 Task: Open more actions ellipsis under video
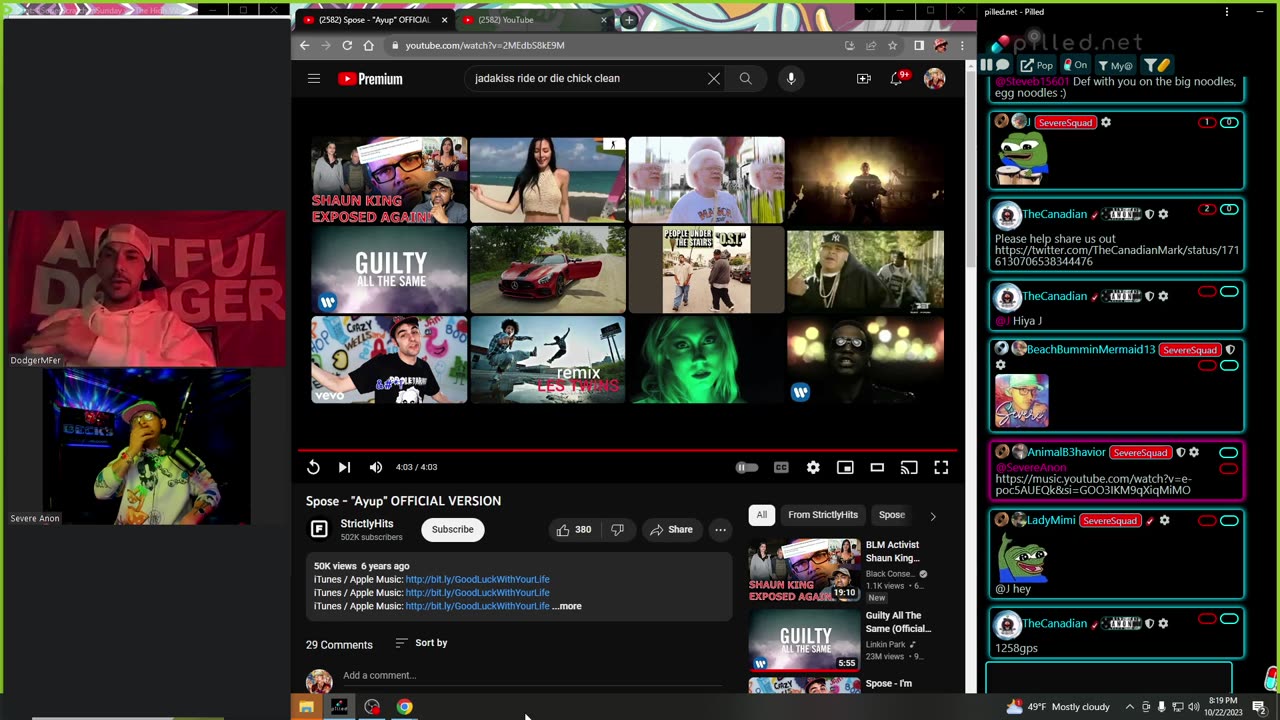pos(720,530)
